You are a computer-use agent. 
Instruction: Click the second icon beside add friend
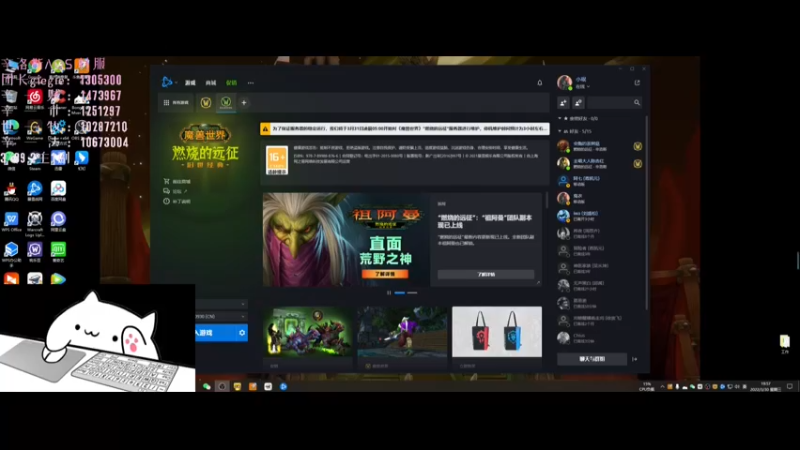578,103
